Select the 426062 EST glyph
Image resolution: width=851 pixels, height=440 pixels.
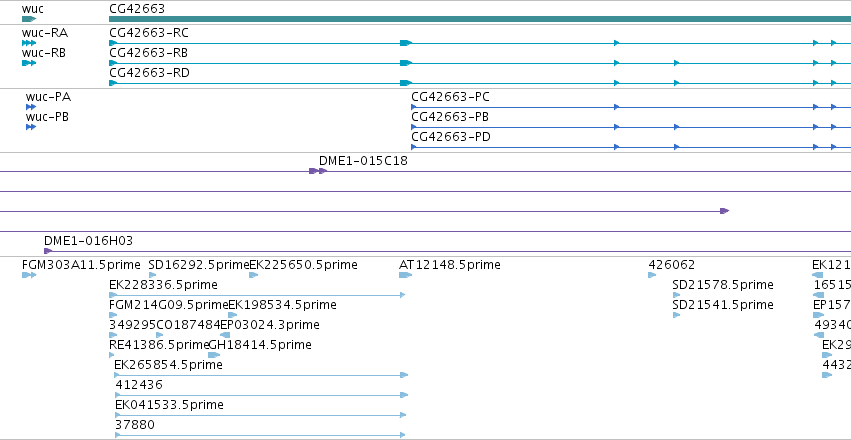tap(652, 275)
